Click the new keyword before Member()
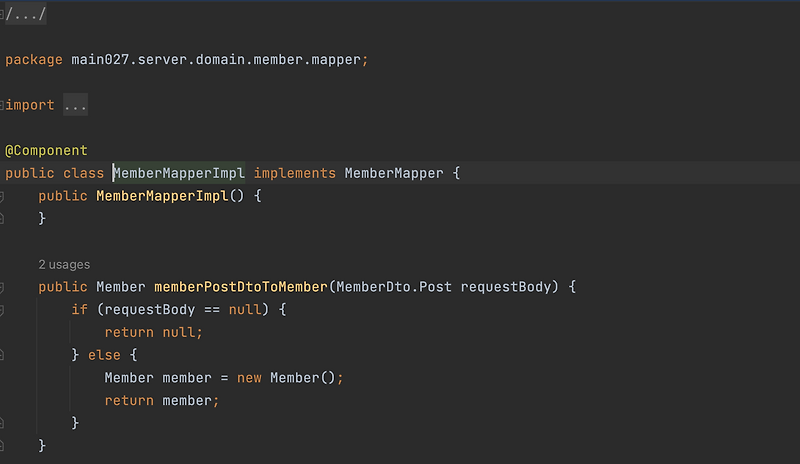The width and height of the screenshot is (800, 464). coord(249,378)
